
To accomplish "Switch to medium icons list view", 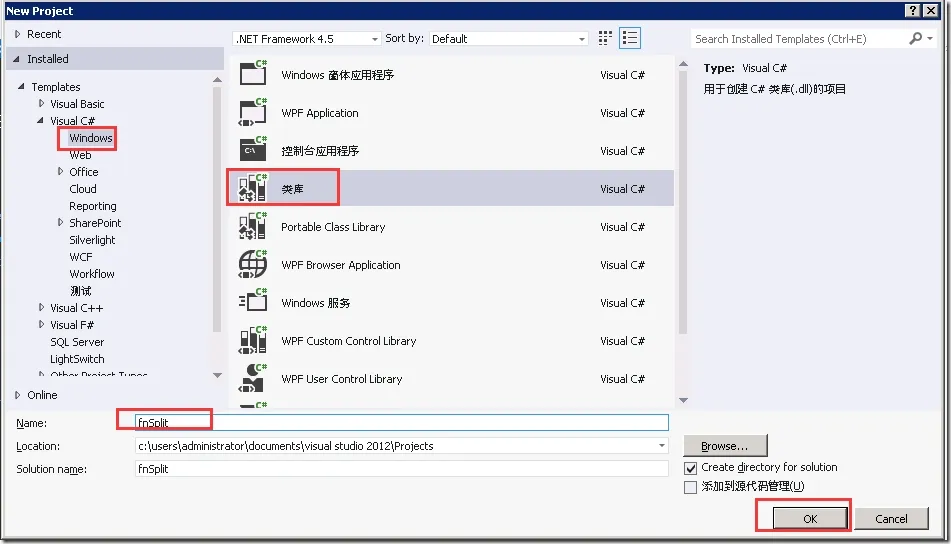I will pyautogui.click(x=630, y=38).
